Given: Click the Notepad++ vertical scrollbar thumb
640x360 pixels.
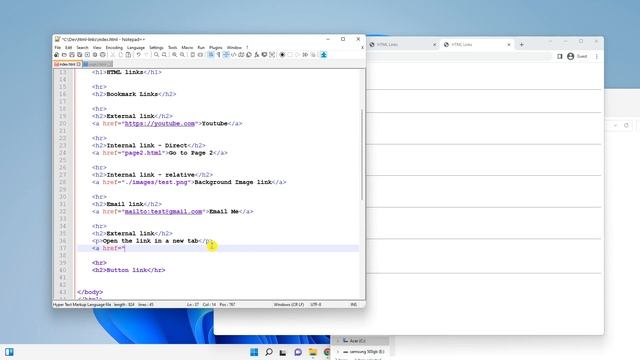Looking at the screenshot, I should (362, 154).
